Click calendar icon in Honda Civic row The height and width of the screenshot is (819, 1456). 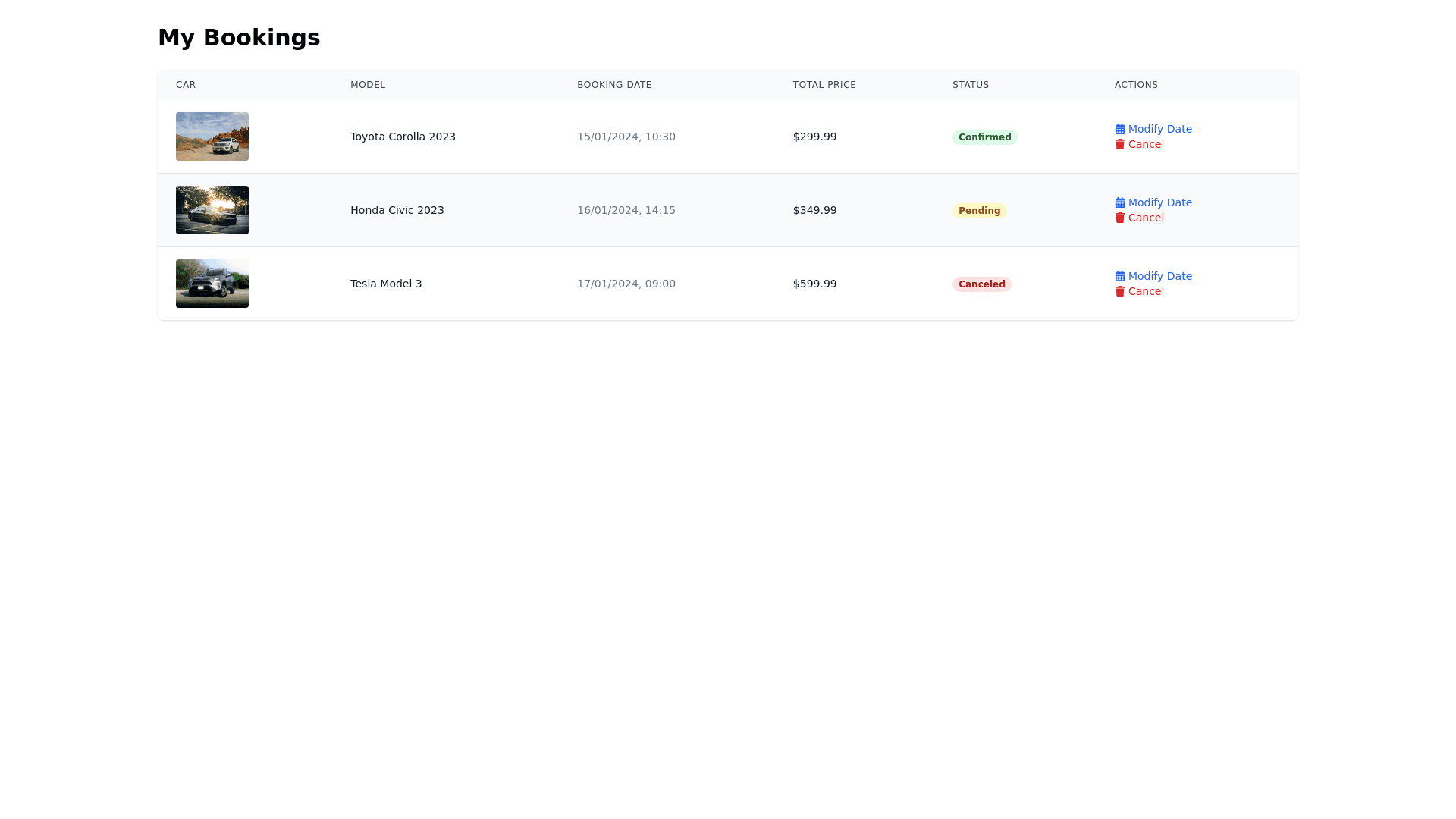tap(1119, 202)
